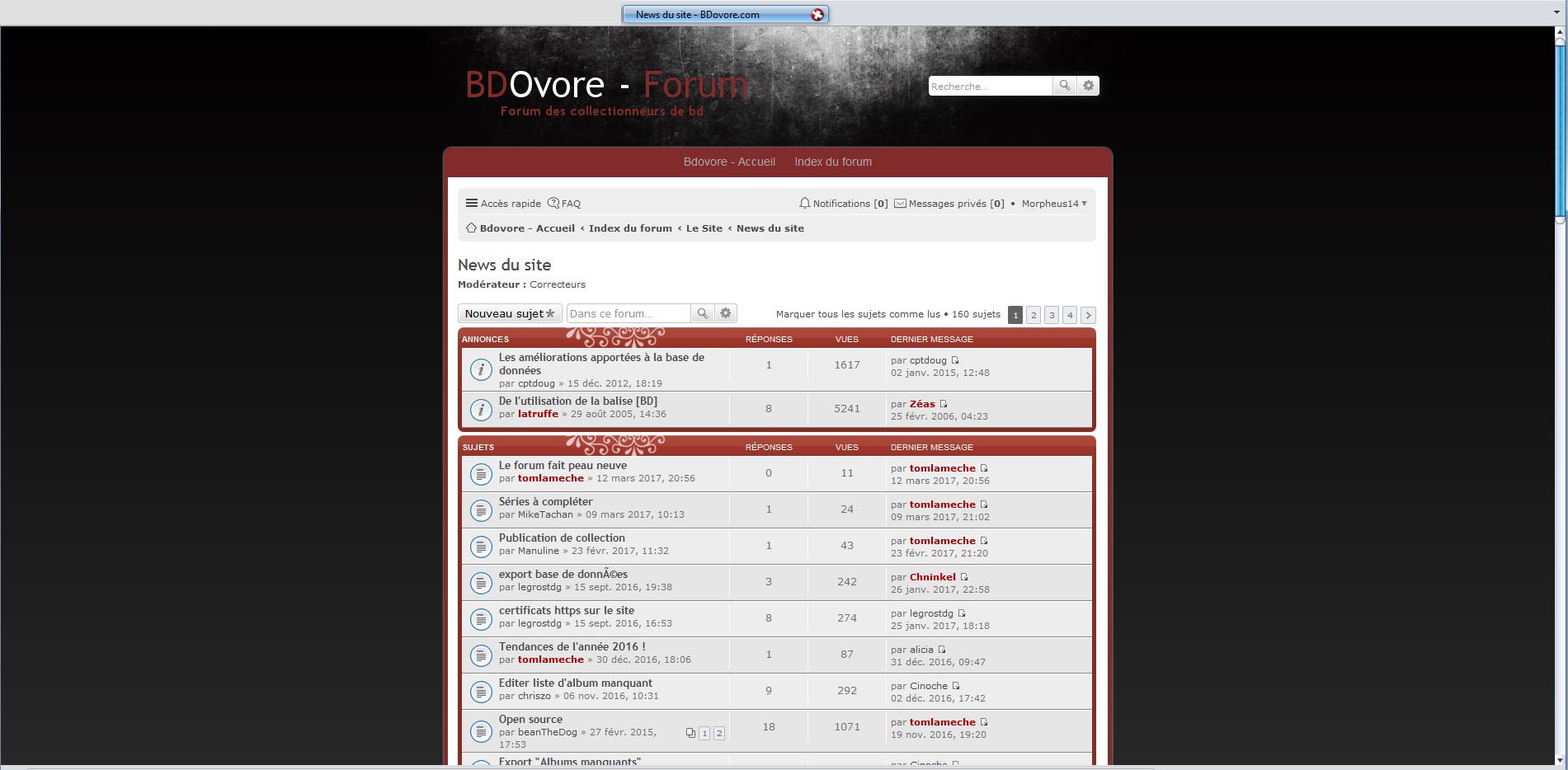Click topic icon for Séries à compléter
The height and width of the screenshot is (770, 1568).
(x=481, y=510)
